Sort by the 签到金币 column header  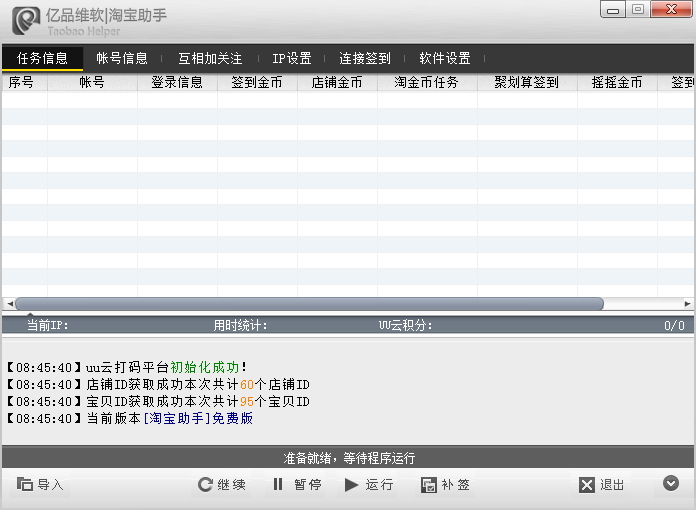[257, 83]
